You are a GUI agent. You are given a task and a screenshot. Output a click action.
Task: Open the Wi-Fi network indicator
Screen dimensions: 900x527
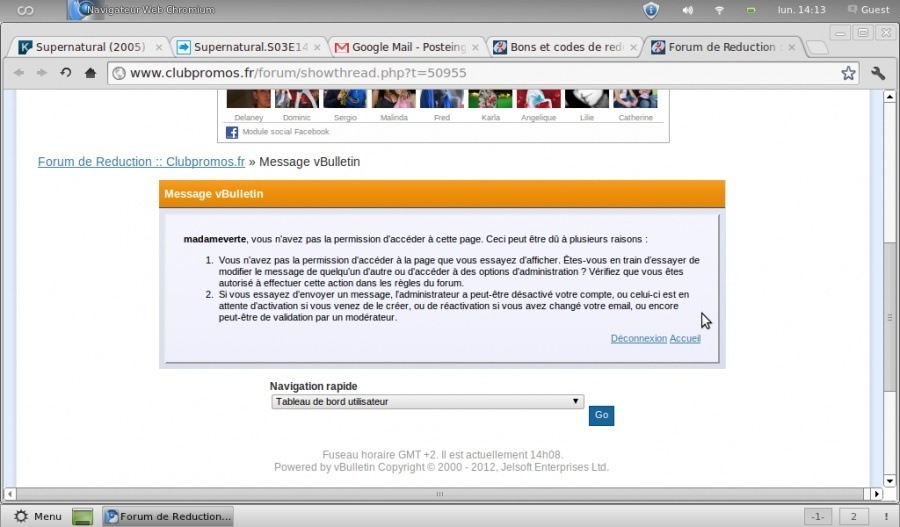click(x=719, y=10)
